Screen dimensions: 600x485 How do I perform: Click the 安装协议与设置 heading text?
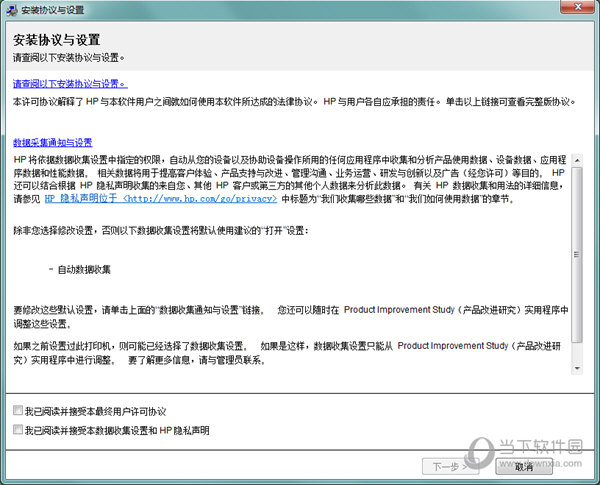point(57,40)
